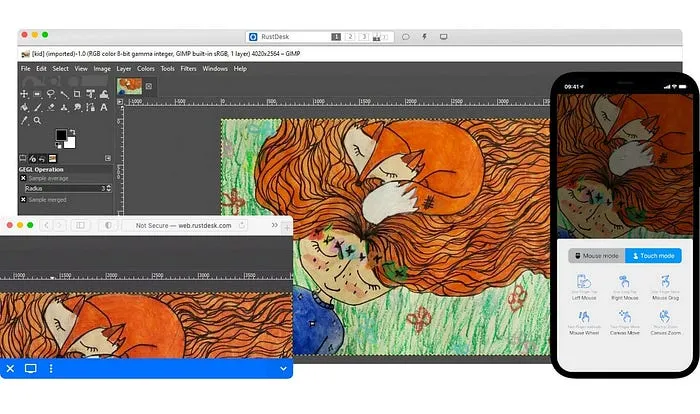Open the Colors menu
Screen dimensions: 700x414
[x=146, y=69]
